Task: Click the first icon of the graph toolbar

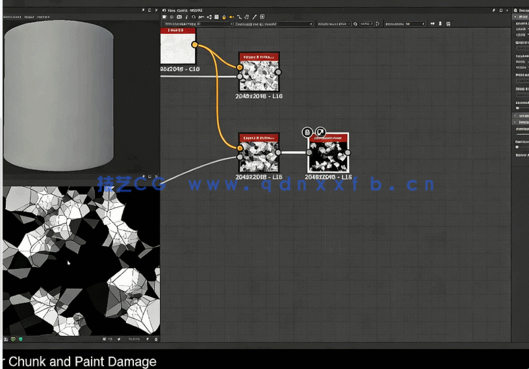Action: tap(164, 17)
